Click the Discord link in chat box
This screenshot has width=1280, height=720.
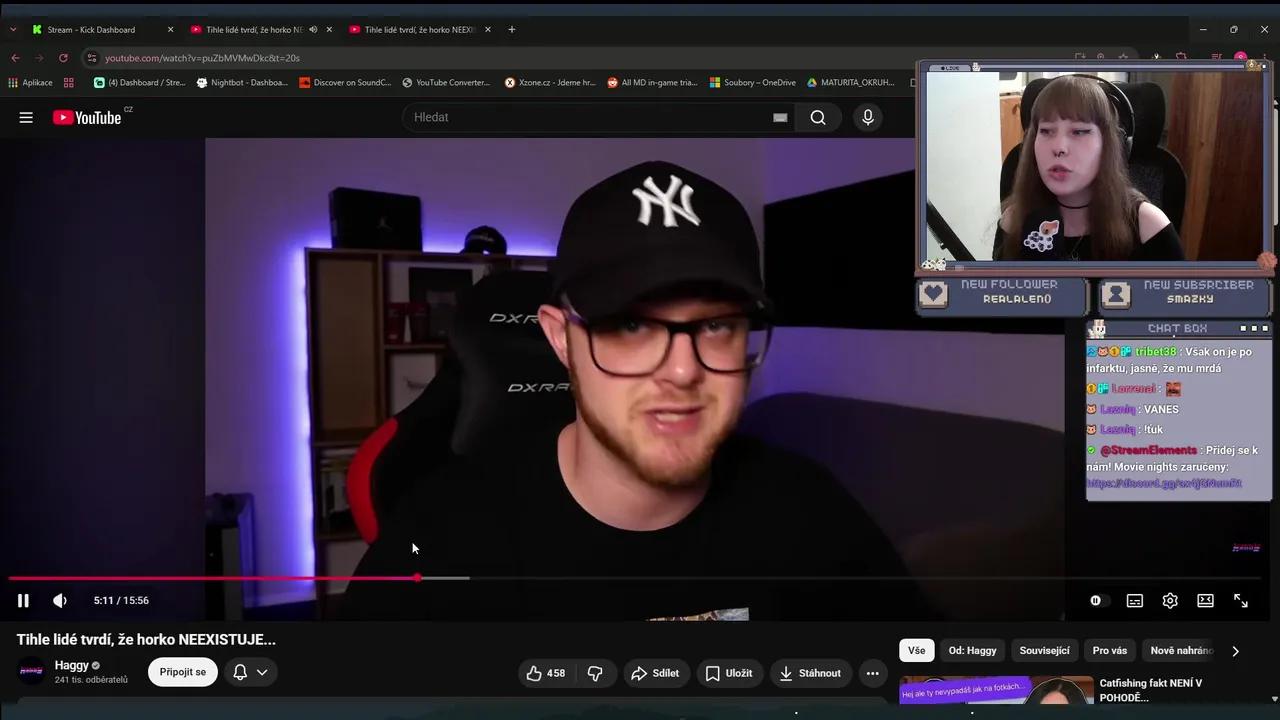(1164, 483)
